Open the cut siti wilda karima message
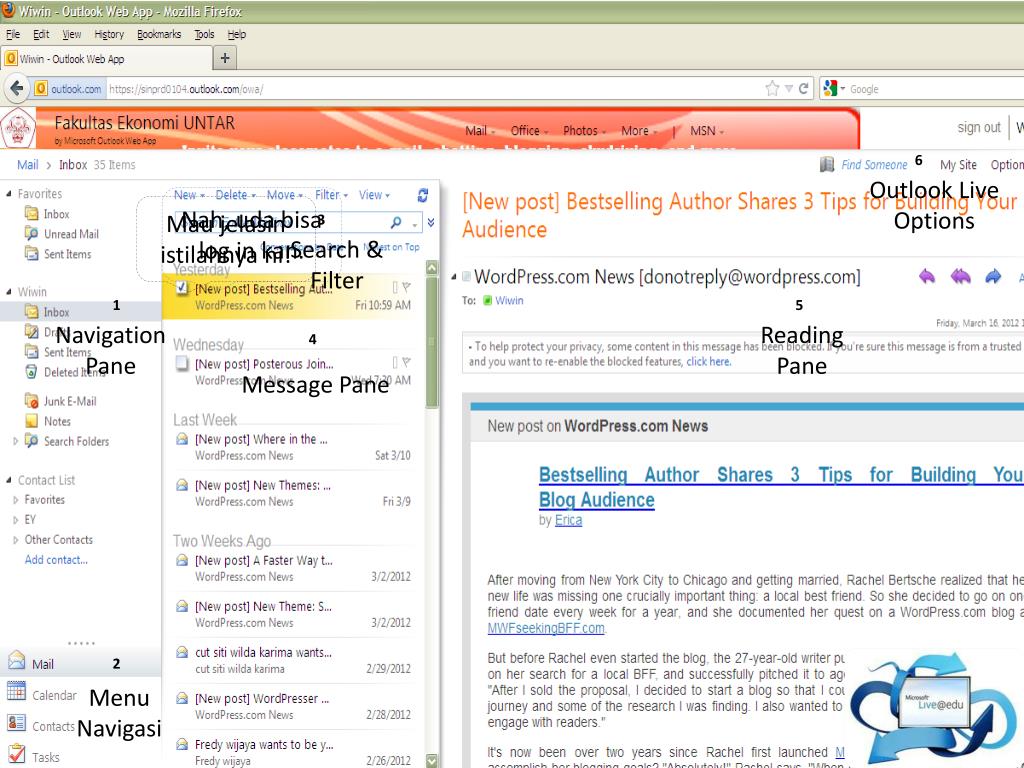Image resolution: width=1024 pixels, height=768 pixels. 293,660
